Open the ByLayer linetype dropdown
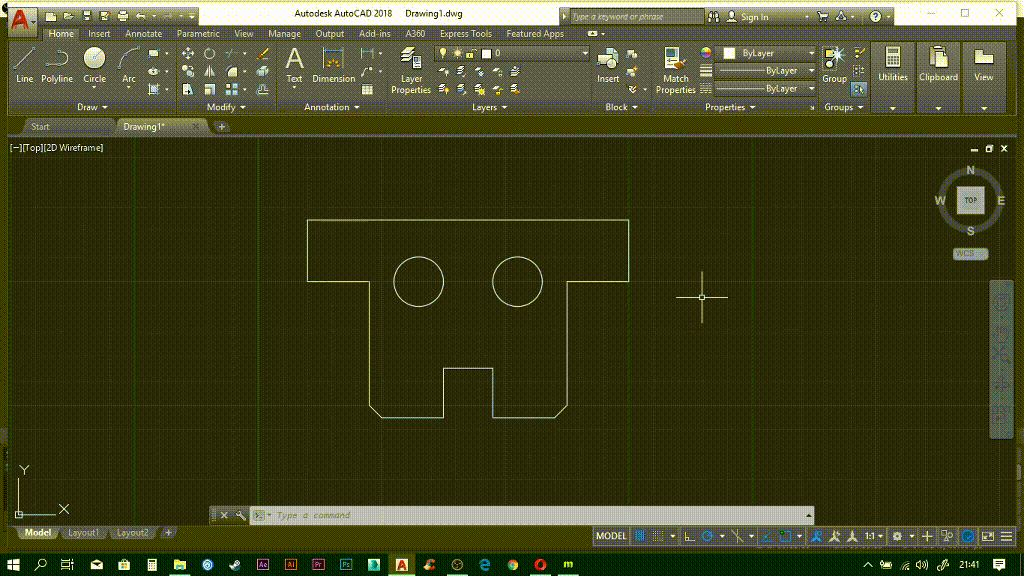Image resolution: width=1024 pixels, height=576 pixels. (x=767, y=88)
